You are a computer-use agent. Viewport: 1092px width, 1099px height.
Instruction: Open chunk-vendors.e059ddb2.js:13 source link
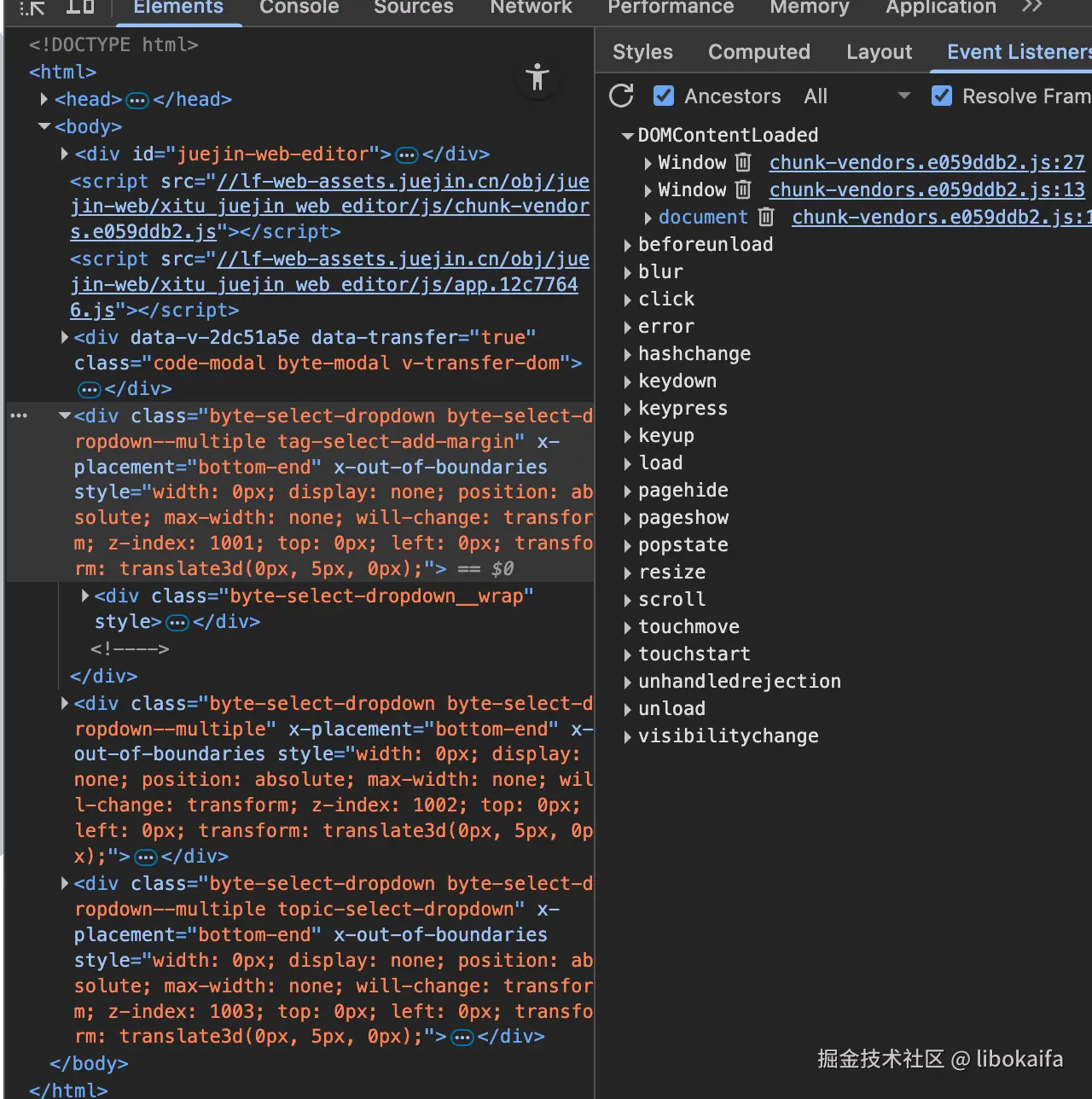coord(927,189)
